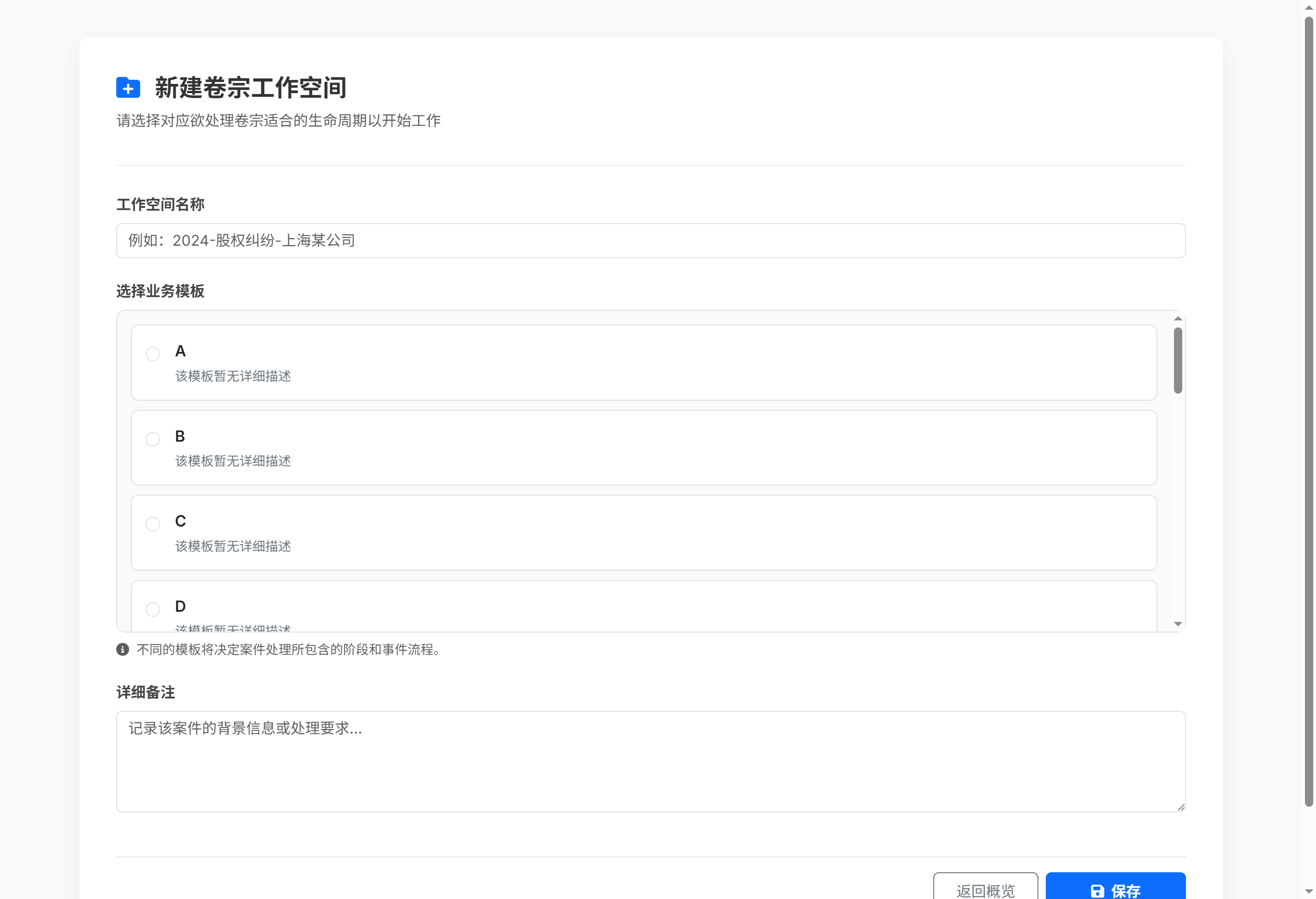Click the 返回概览 button
This screenshot has height=899, width=1316.
(985, 890)
